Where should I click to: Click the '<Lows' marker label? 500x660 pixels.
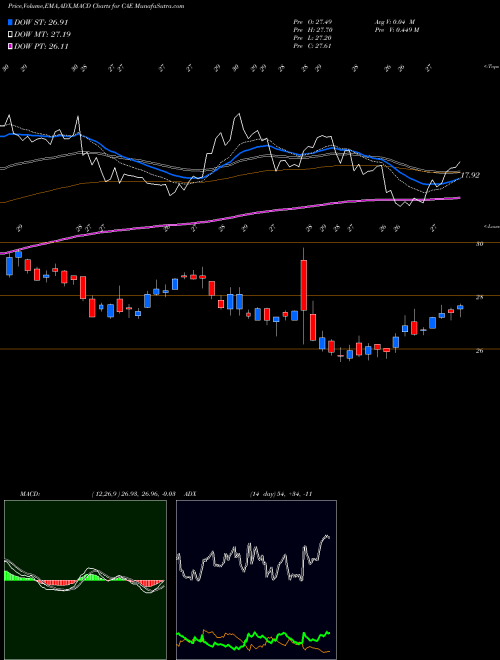click(491, 226)
